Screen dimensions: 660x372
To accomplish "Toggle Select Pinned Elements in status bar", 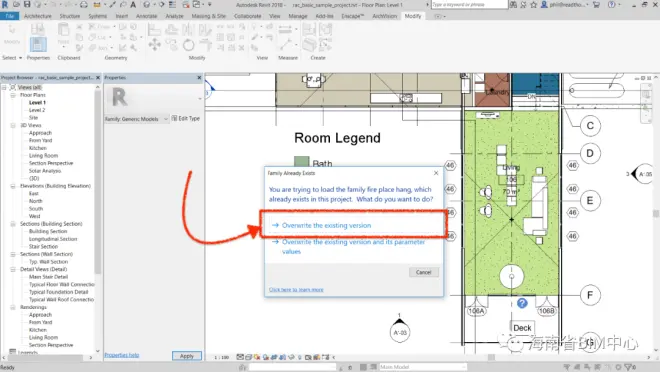I will 588,367.
